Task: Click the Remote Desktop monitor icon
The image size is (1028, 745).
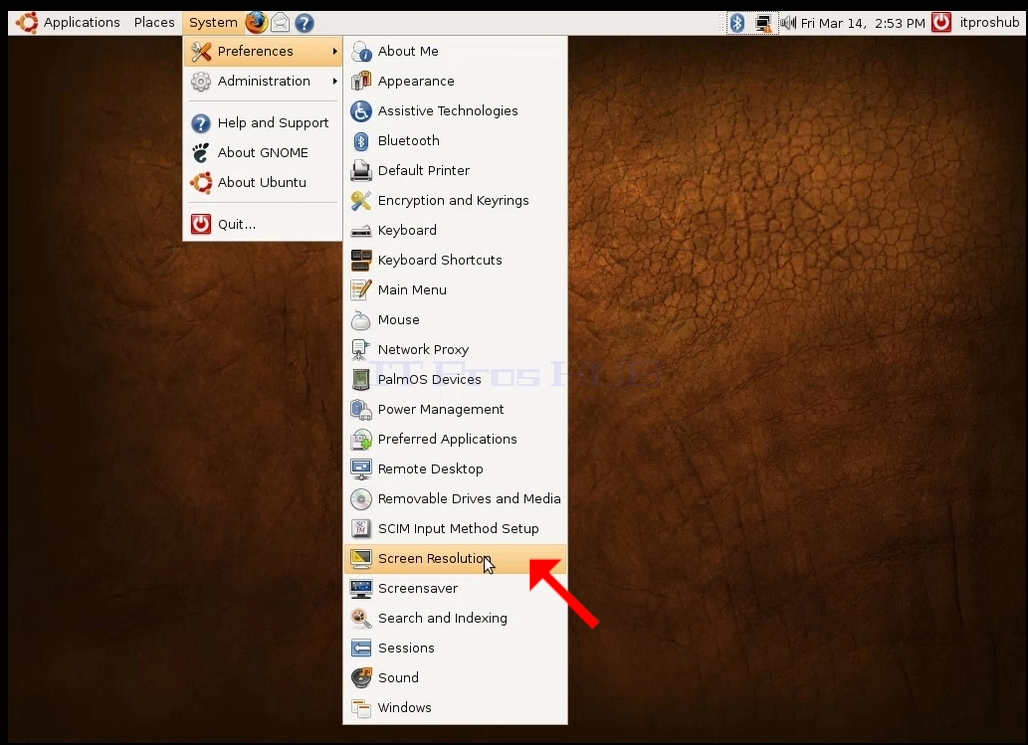Action: (x=361, y=469)
